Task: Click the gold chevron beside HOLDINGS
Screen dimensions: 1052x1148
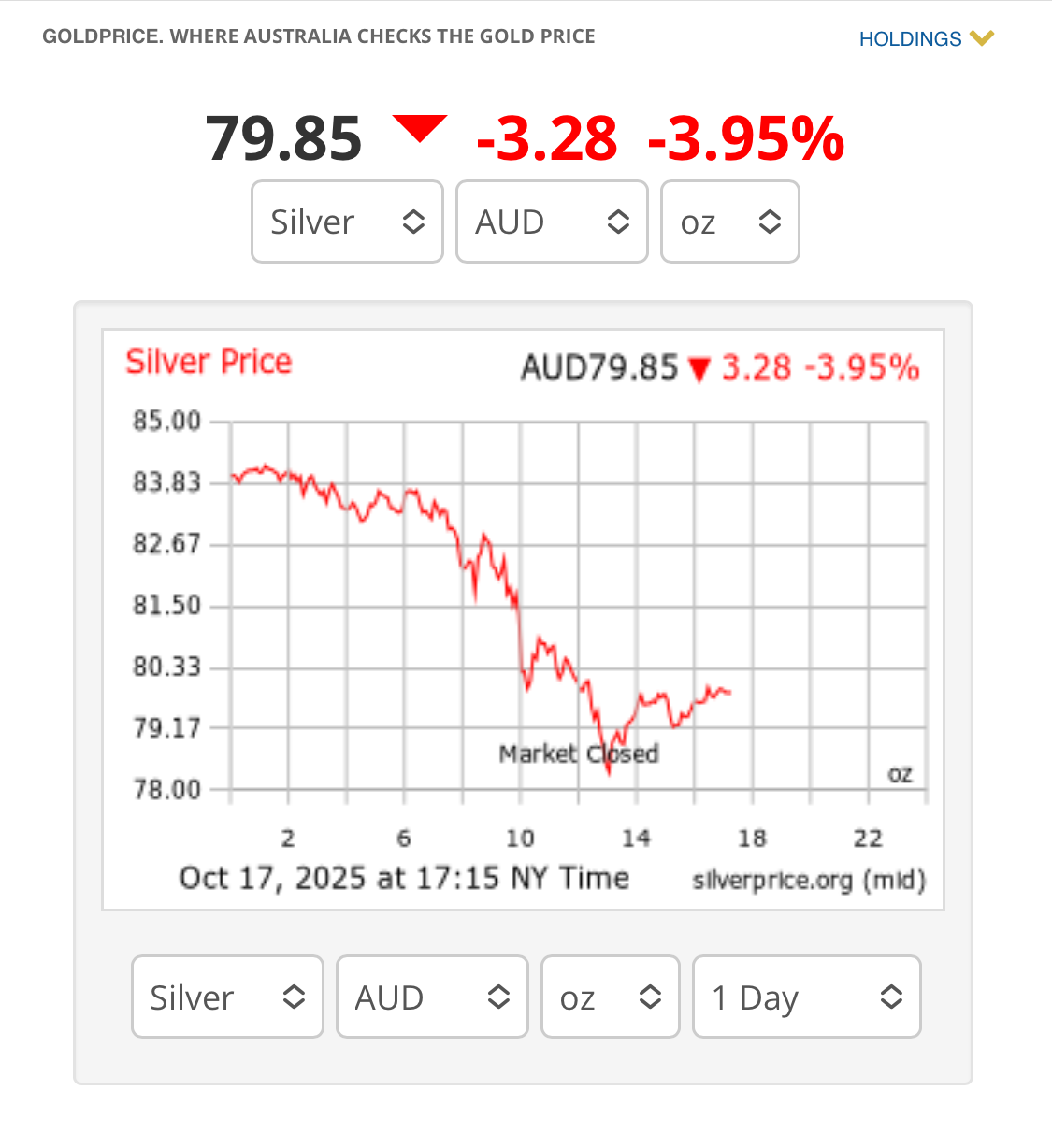Action: [x=981, y=38]
